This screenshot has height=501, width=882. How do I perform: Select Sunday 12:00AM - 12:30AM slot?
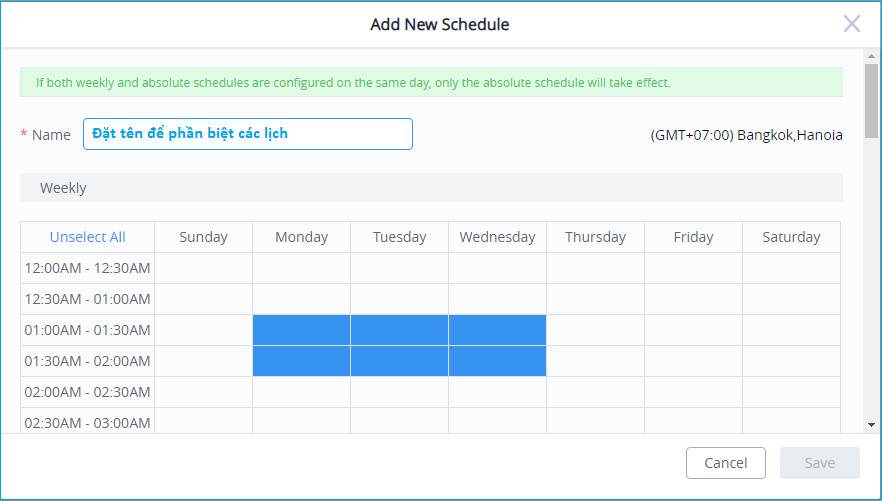[204, 268]
